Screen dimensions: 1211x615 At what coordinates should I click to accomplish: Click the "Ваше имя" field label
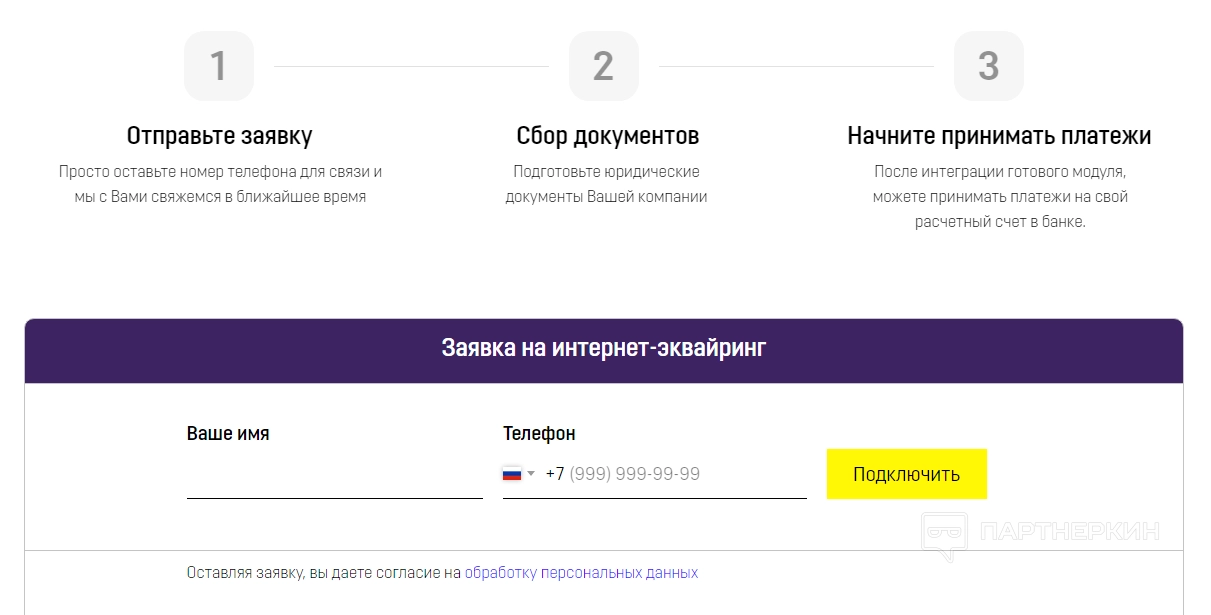228,434
